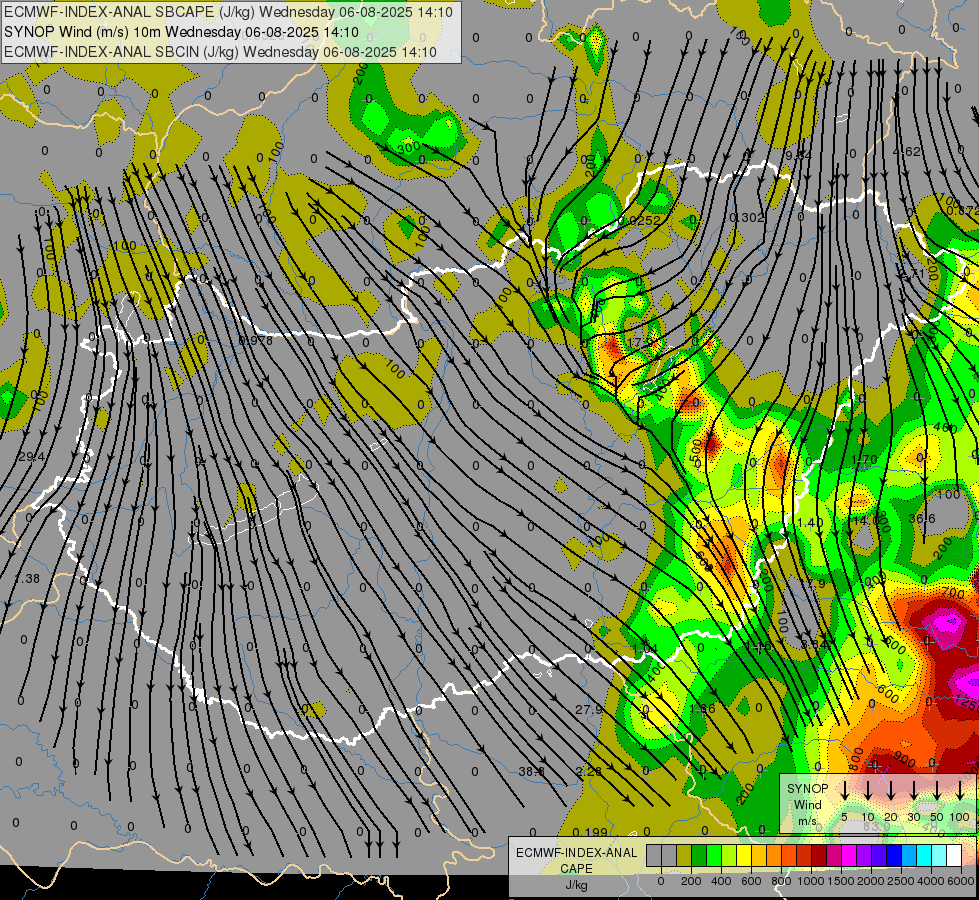Click the SYNOP Wind 10m title line
Image resolution: width=979 pixels, height=900 pixels.
coord(181,32)
